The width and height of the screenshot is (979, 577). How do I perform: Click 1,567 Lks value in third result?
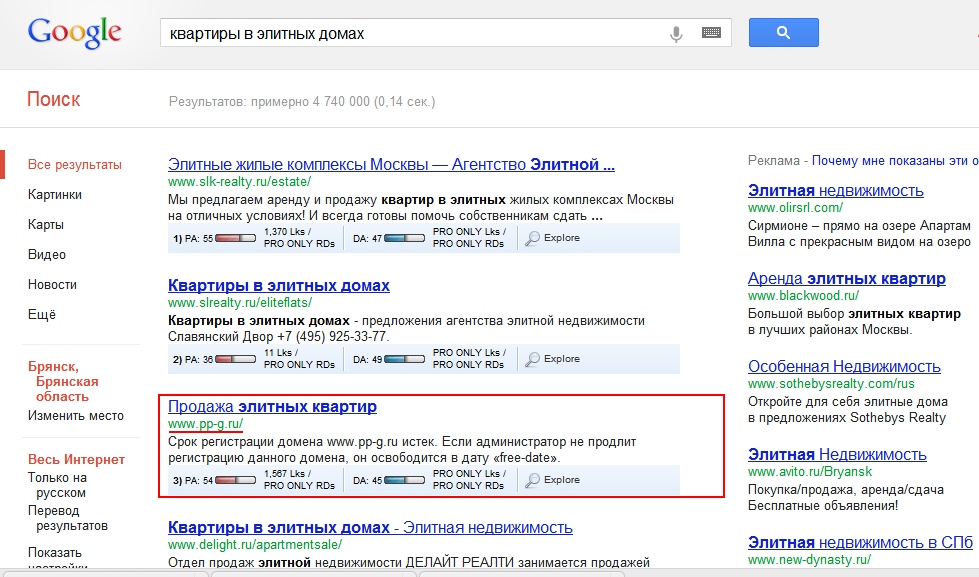pyautogui.click(x=287, y=474)
